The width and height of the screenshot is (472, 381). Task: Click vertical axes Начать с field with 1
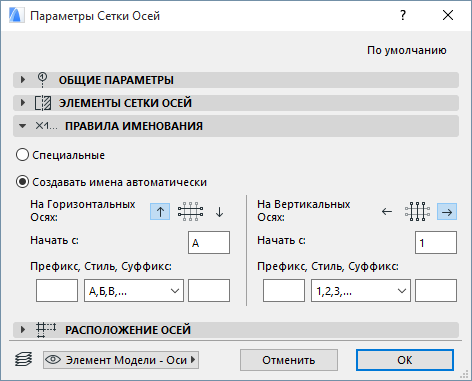(436, 243)
